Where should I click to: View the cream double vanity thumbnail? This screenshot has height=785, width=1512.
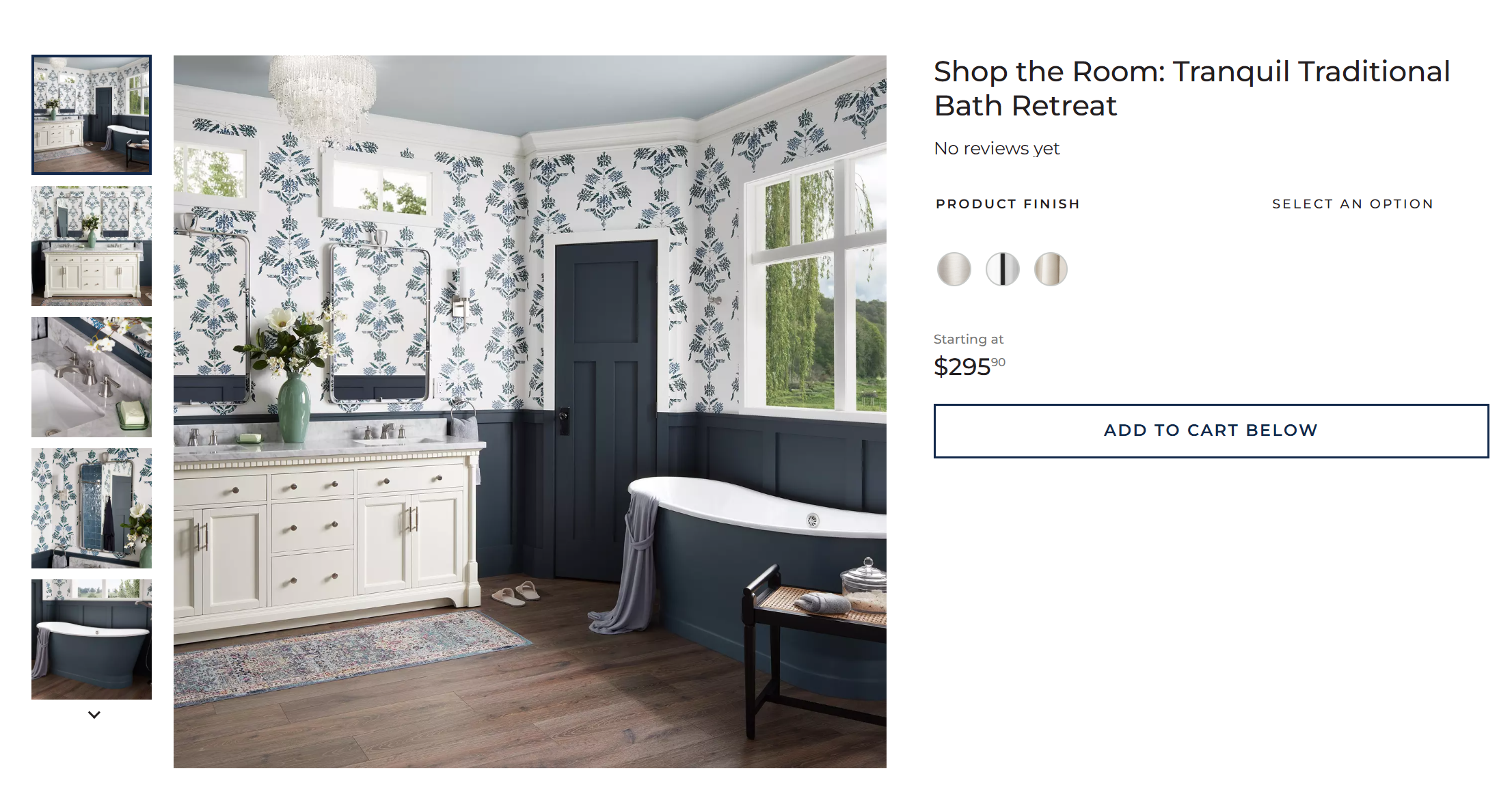(x=92, y=246)
